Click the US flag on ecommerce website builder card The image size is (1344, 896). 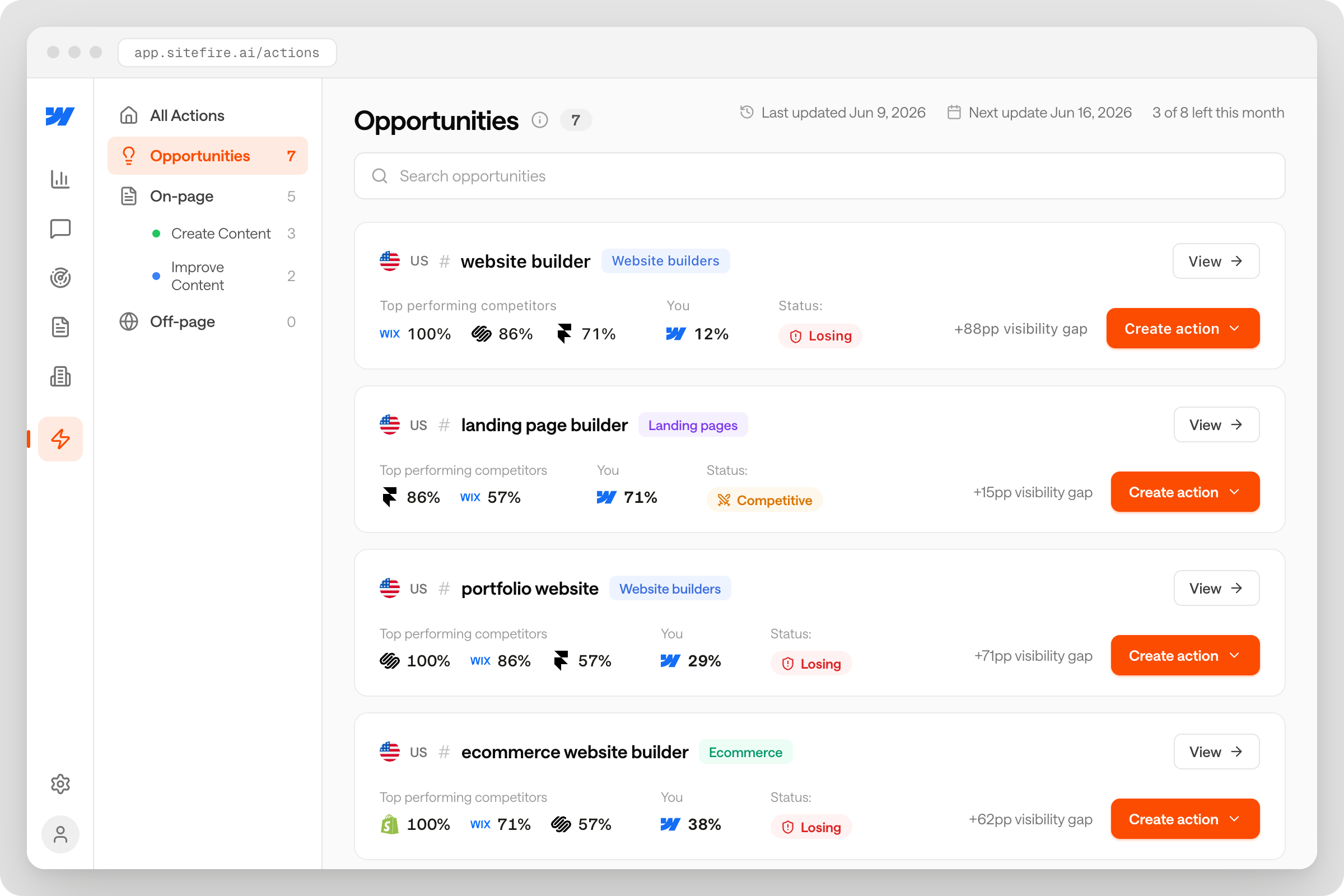click(390, 752)
